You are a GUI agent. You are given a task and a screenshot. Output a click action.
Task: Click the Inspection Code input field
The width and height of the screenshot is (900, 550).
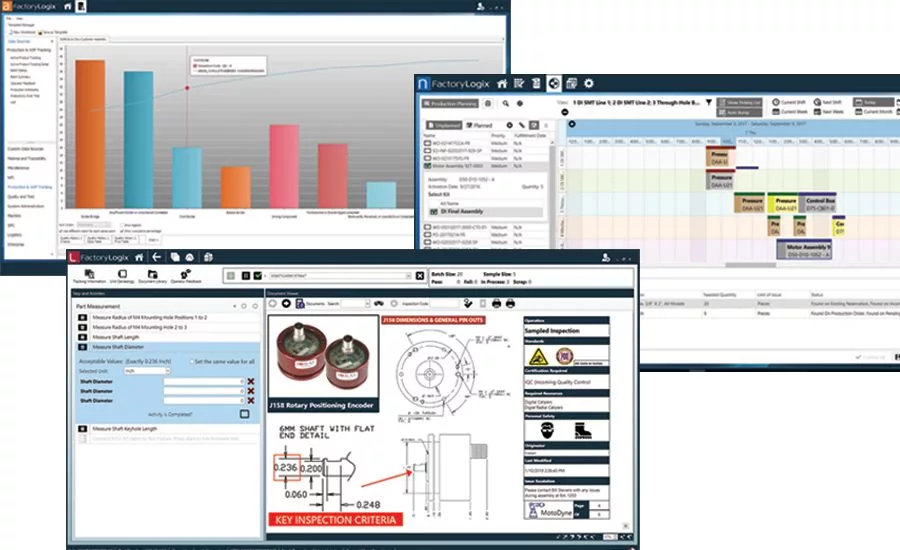pyautogui.click(x=444, y=303)
